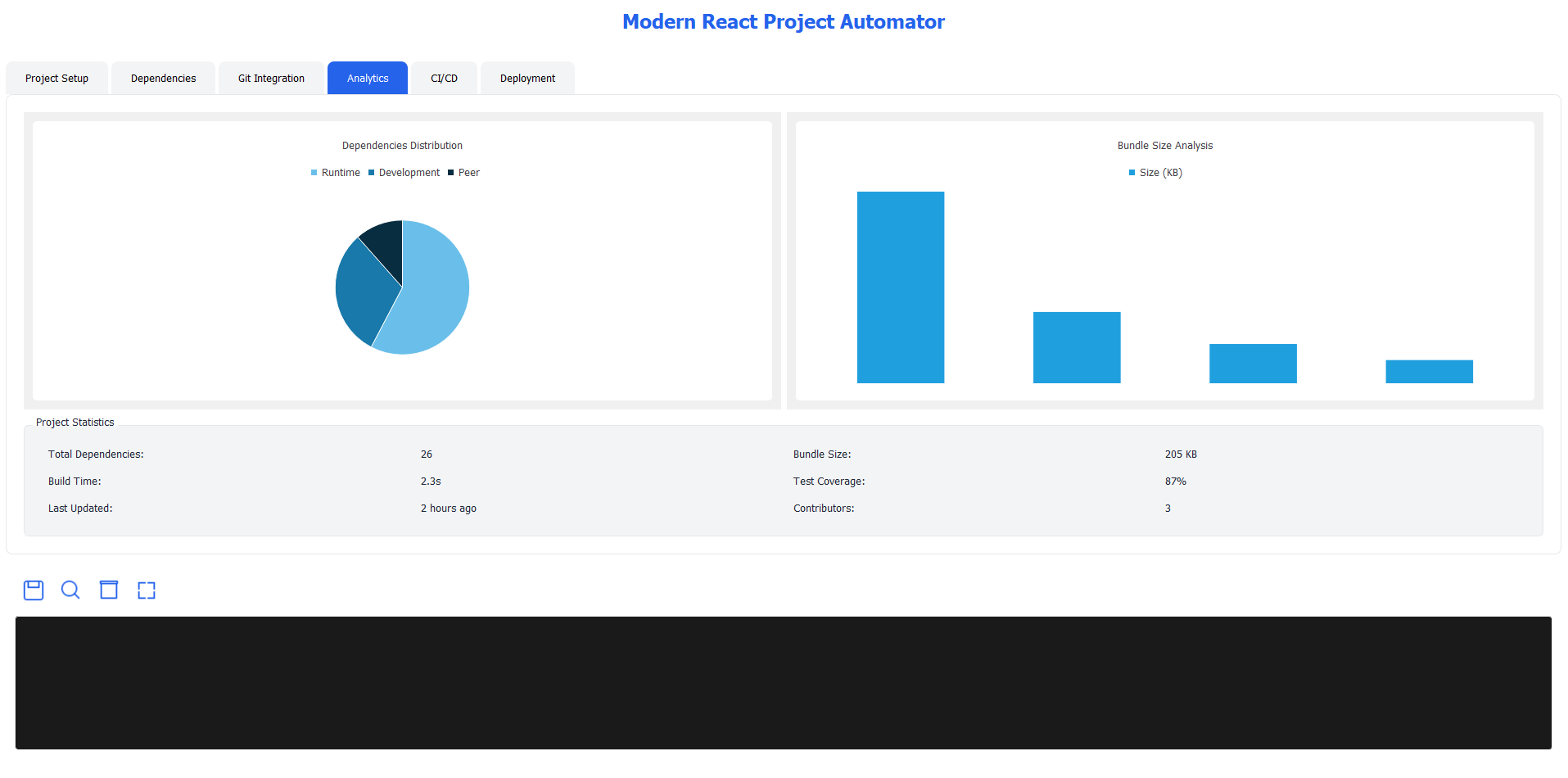Image resolution: width=1568 pixels, height=778 pixels.
Task: Click the Dependencies Distribution chart title
Action: 402,146
